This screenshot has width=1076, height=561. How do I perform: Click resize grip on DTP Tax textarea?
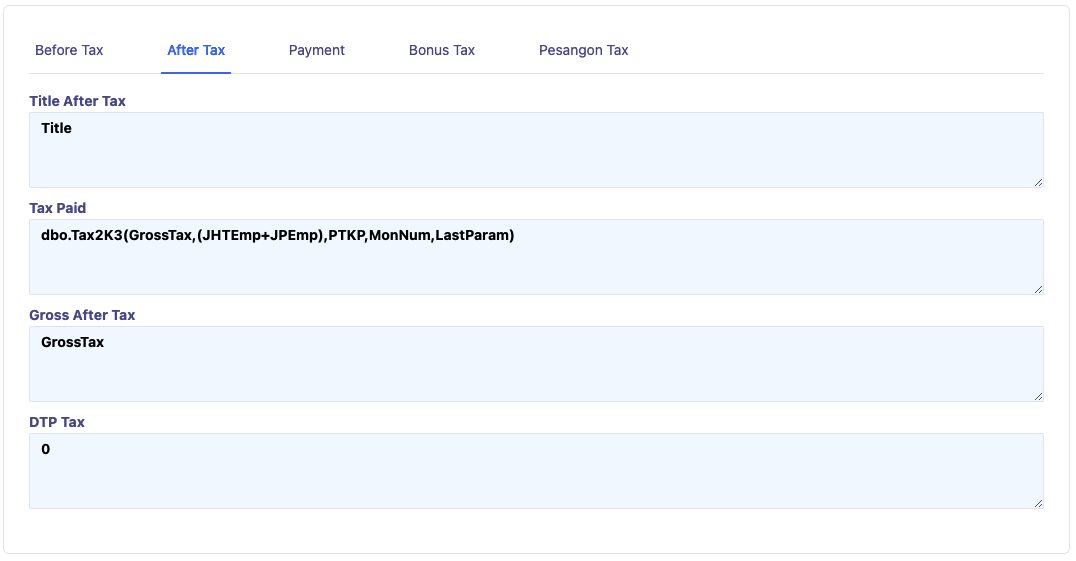pyautogui.click(x=1038, y=503)
